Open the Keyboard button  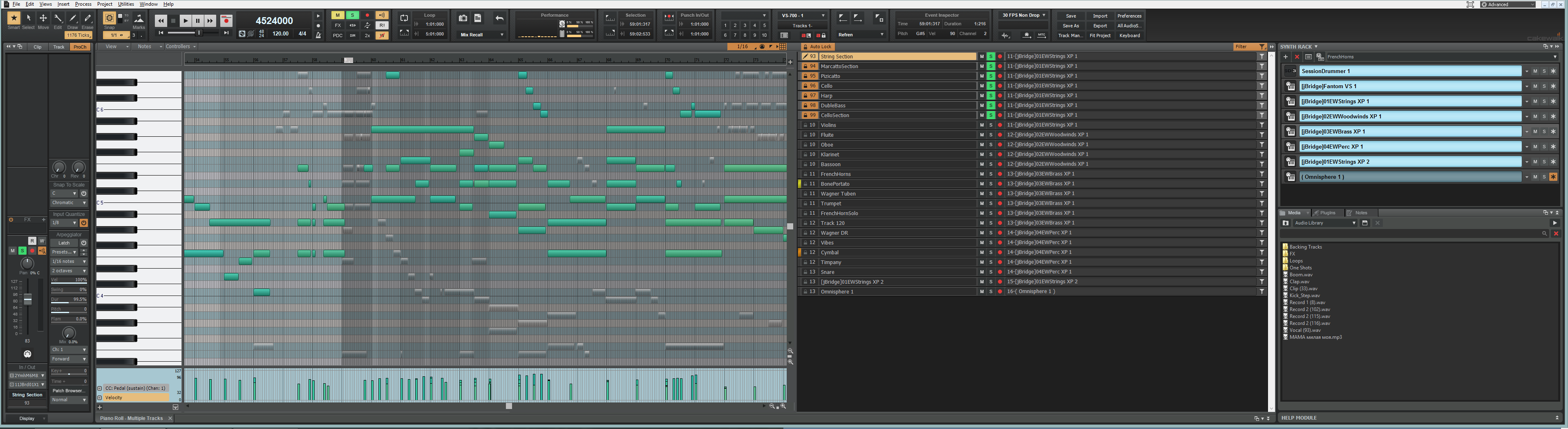tap(1129, 35)
